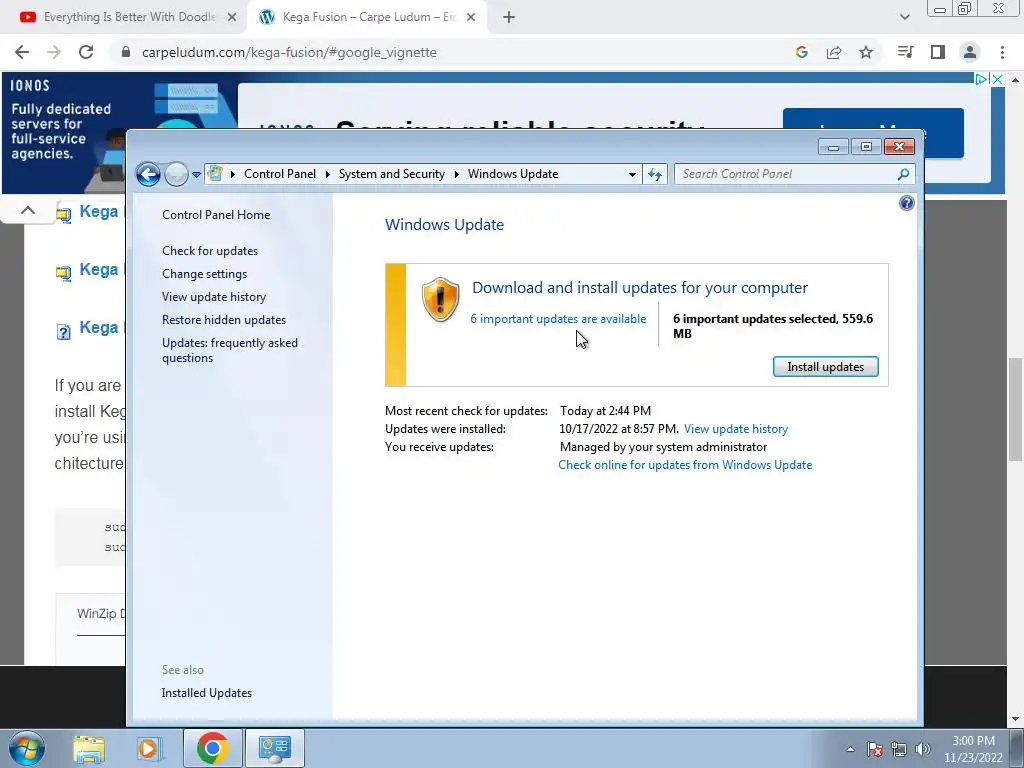Open Updates frequently asked questions link
1024x768 pixels.
(230, 350)
